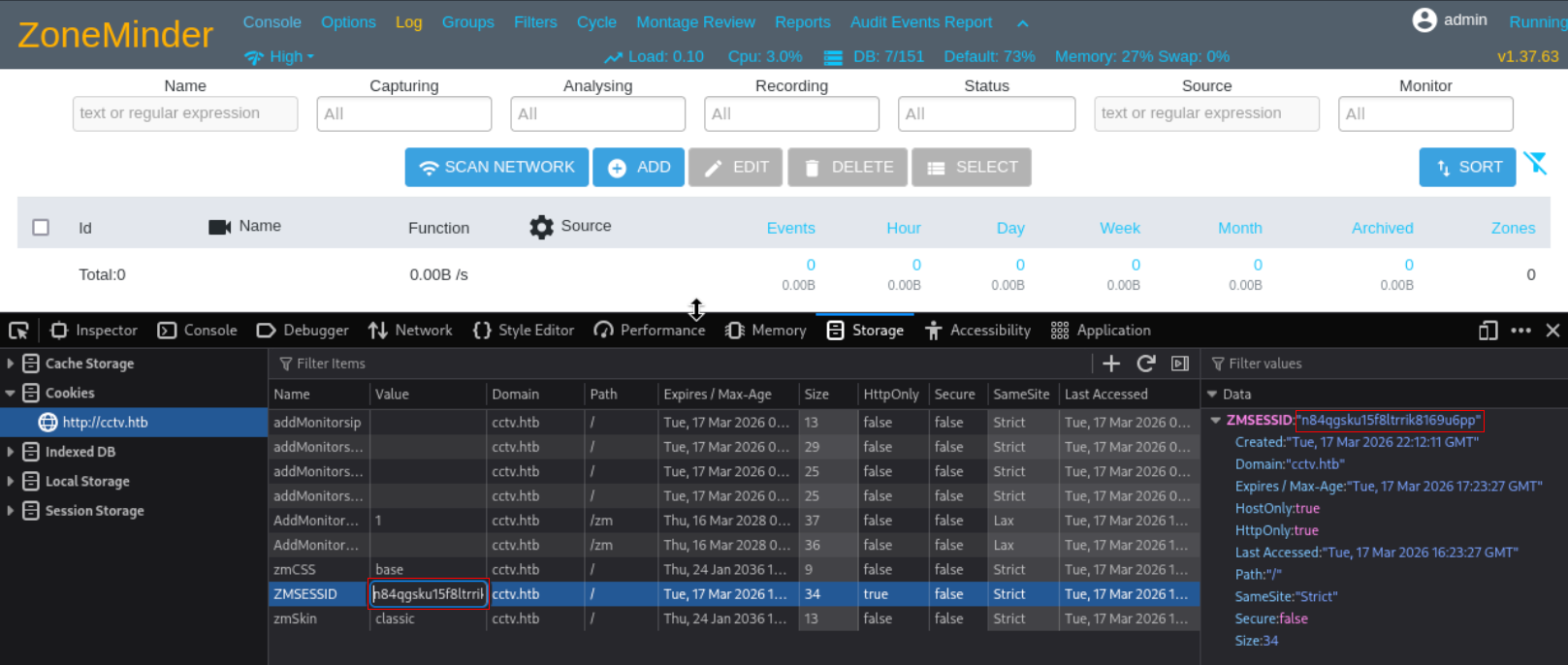
Task: Click the ZoneMinder logo link
Action: click(x=115, y=35)
